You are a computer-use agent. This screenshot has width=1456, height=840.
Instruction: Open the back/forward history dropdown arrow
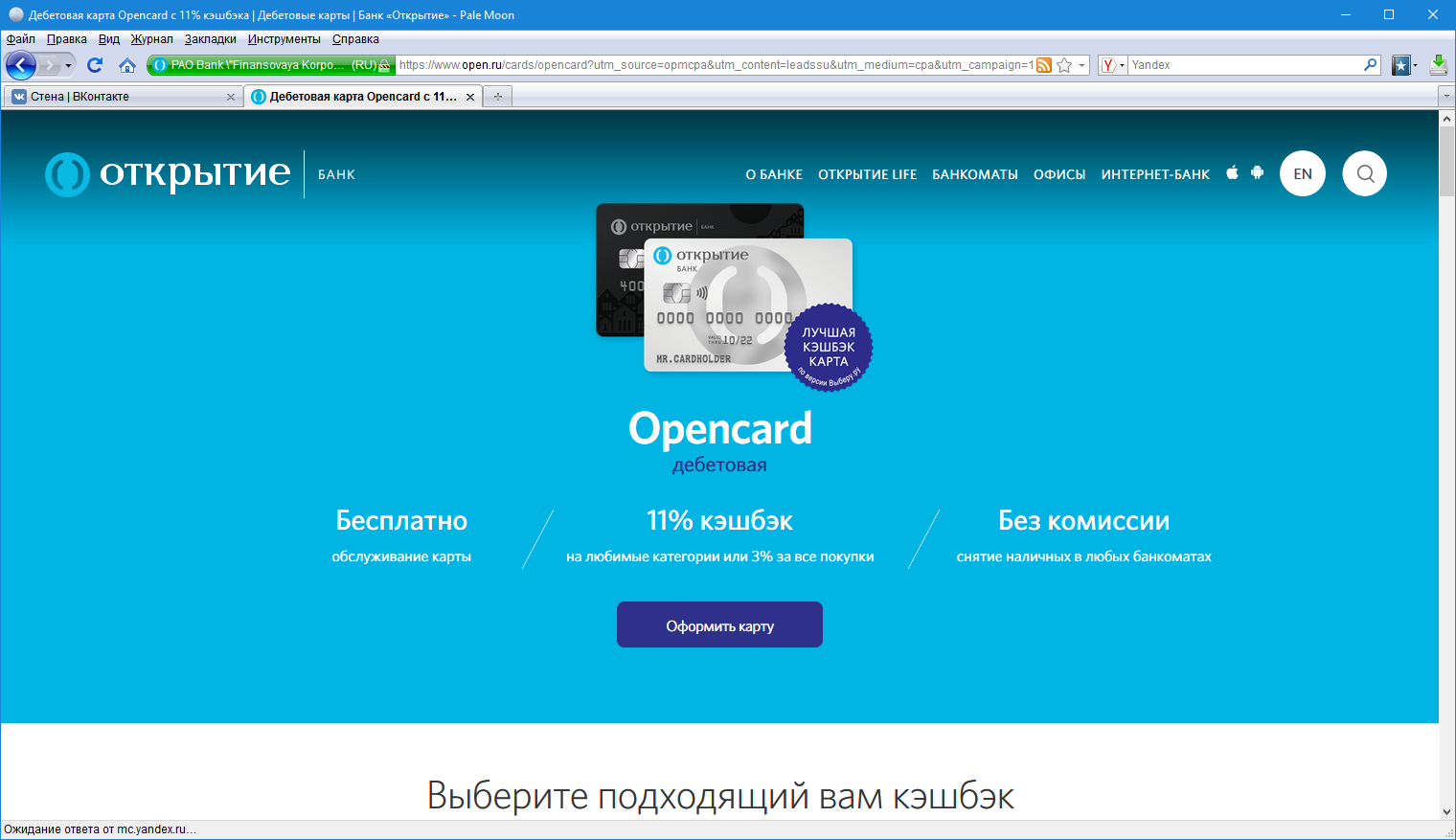pos(68,65)
